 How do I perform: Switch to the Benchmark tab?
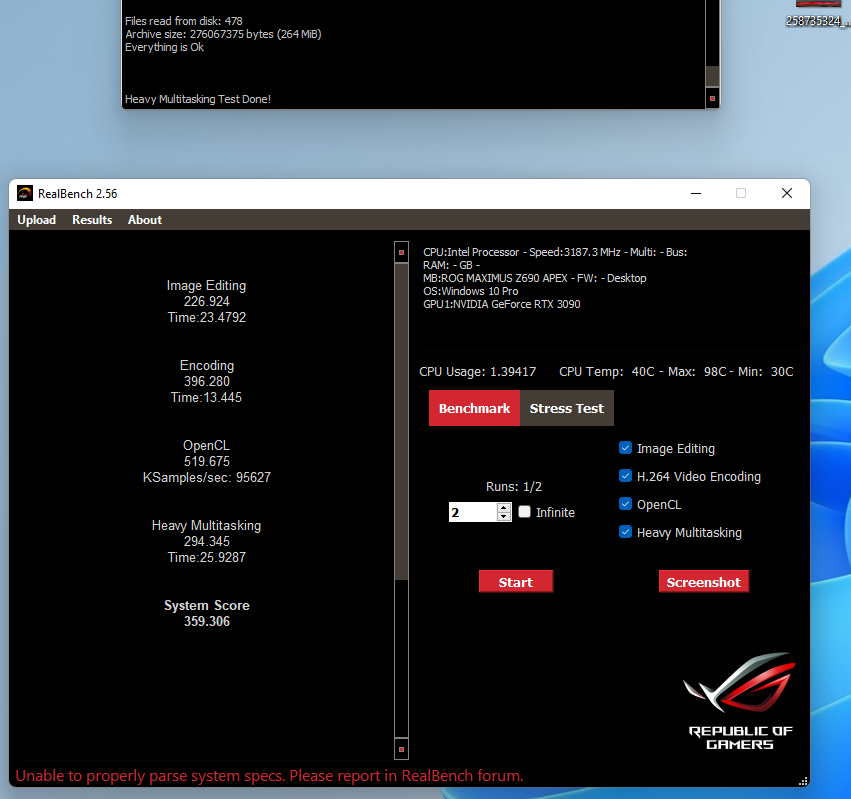coord(474,408)
